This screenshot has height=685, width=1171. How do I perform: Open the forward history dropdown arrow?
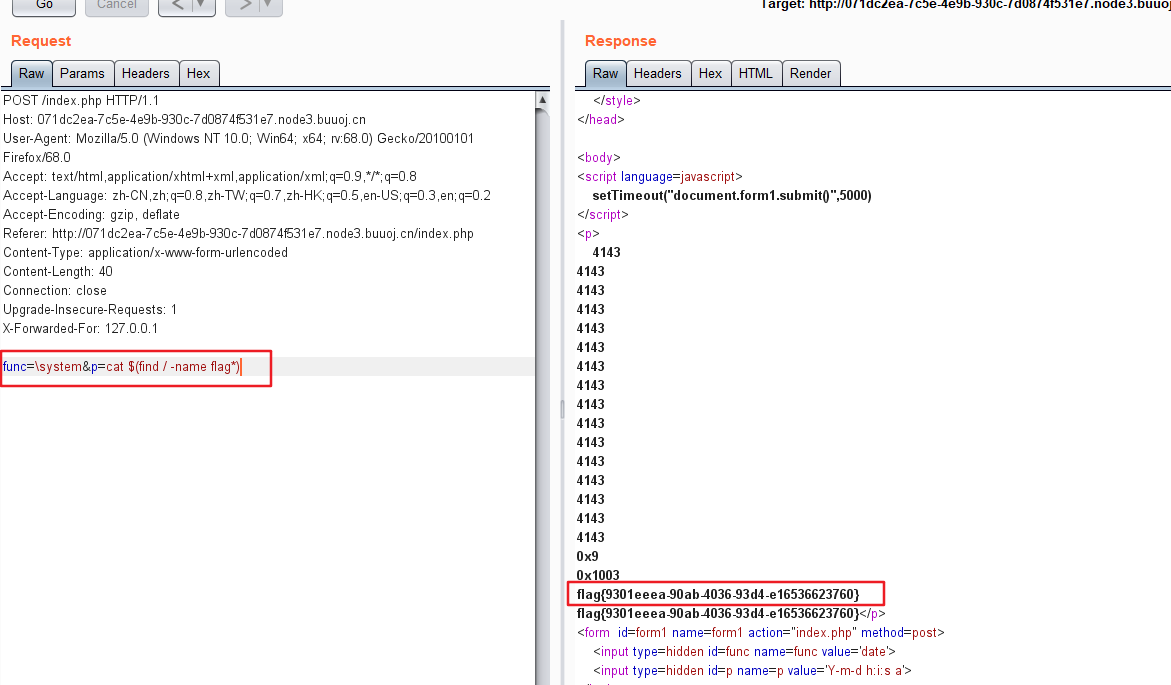(x=270, y=6)
